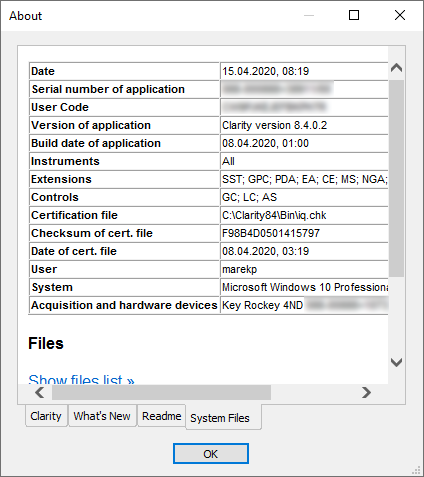Image resolution: width=424 pixels, height=477 pixels.
Task: Click the Build date of application label
Action: tap(96, 143)
